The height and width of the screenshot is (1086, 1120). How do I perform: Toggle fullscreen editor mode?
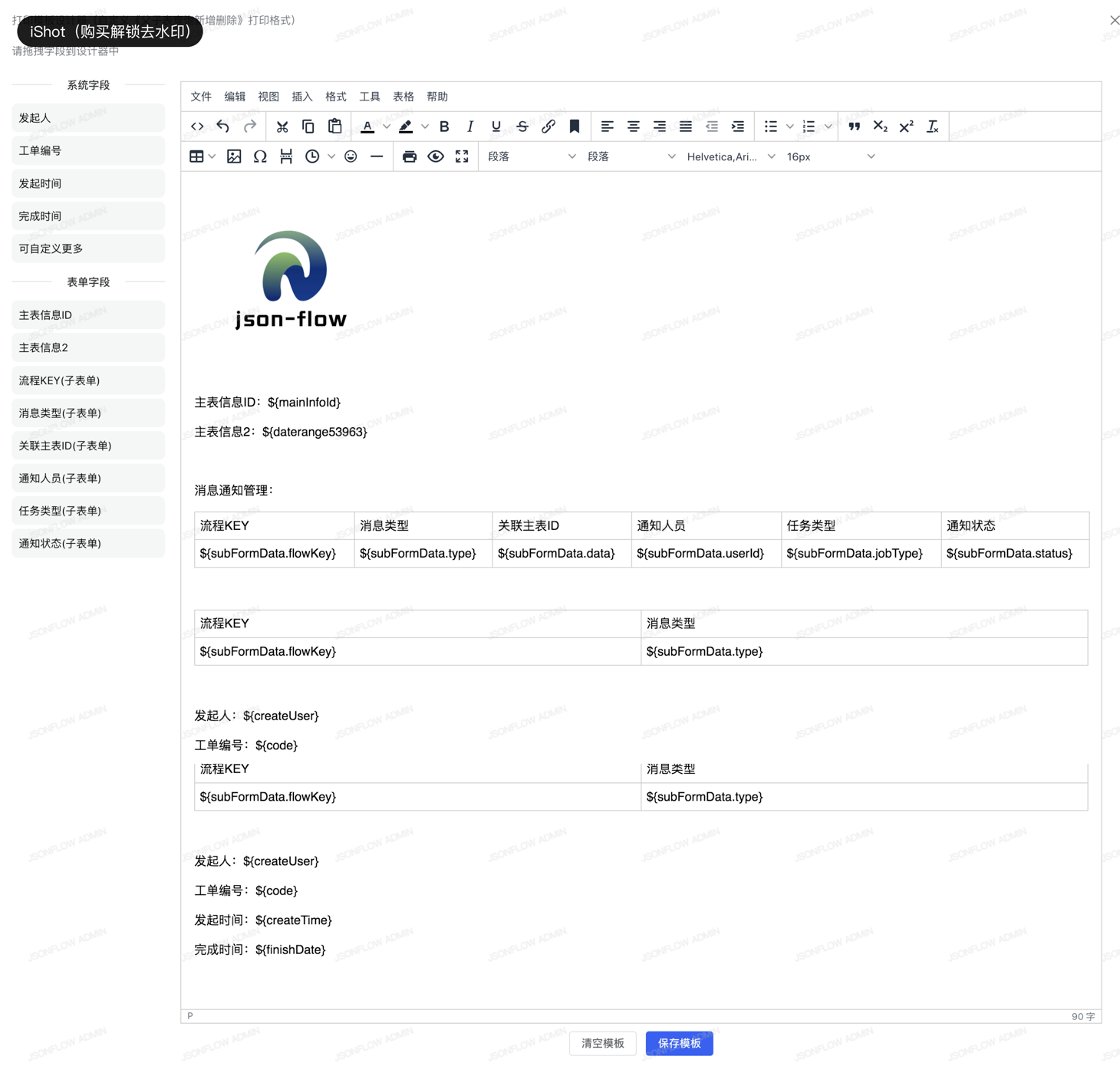pos(462,156)
